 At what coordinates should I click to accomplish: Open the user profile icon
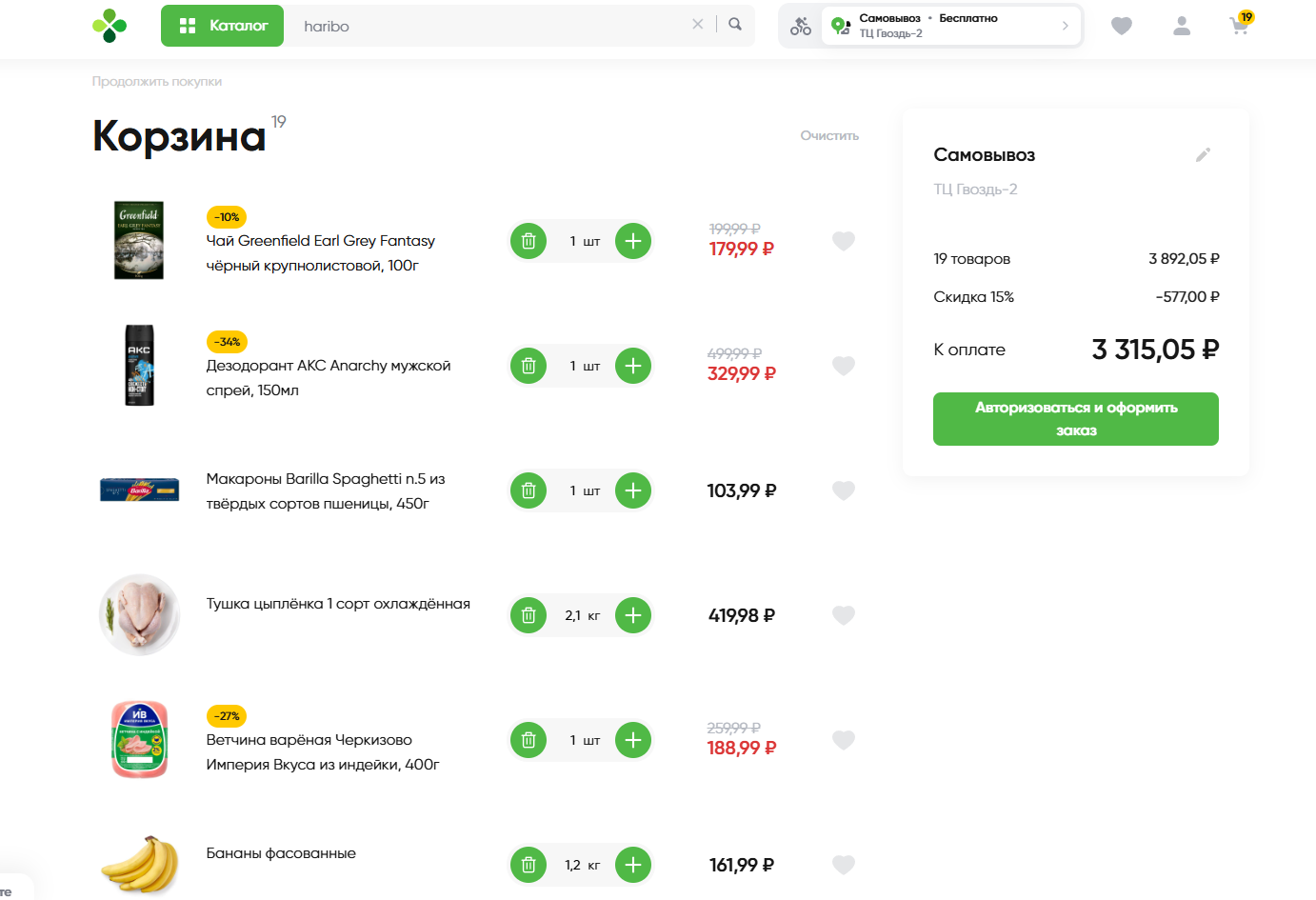(1182, 26)
